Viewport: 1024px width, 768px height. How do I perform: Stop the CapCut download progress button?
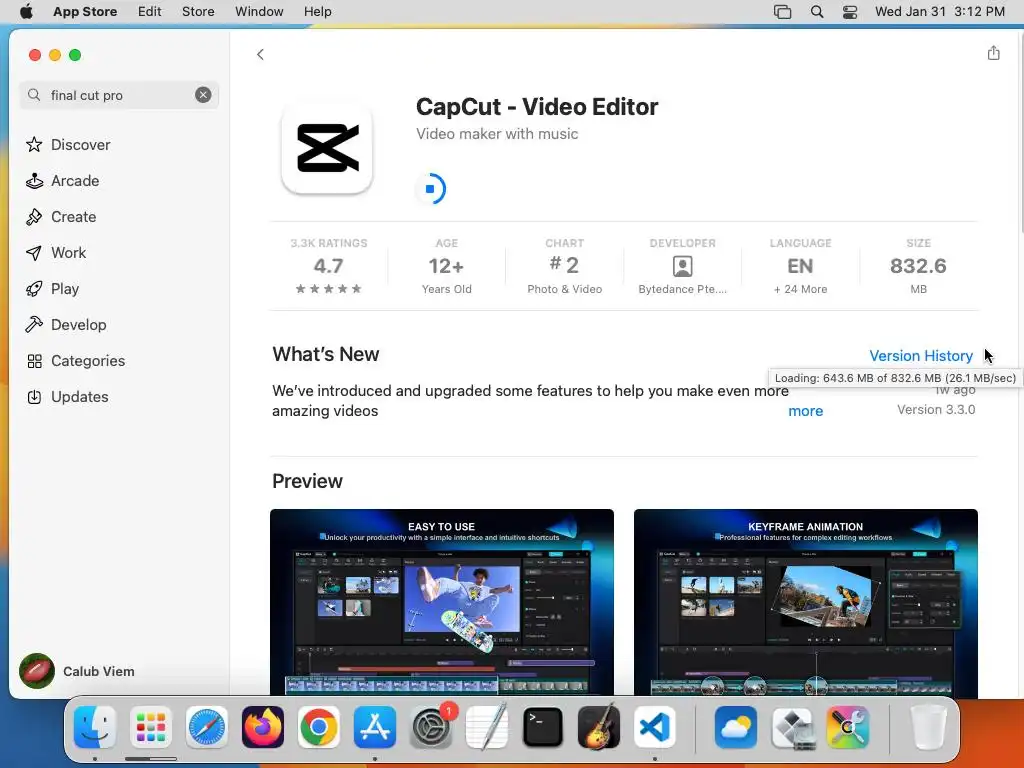(x=430, y=189)
